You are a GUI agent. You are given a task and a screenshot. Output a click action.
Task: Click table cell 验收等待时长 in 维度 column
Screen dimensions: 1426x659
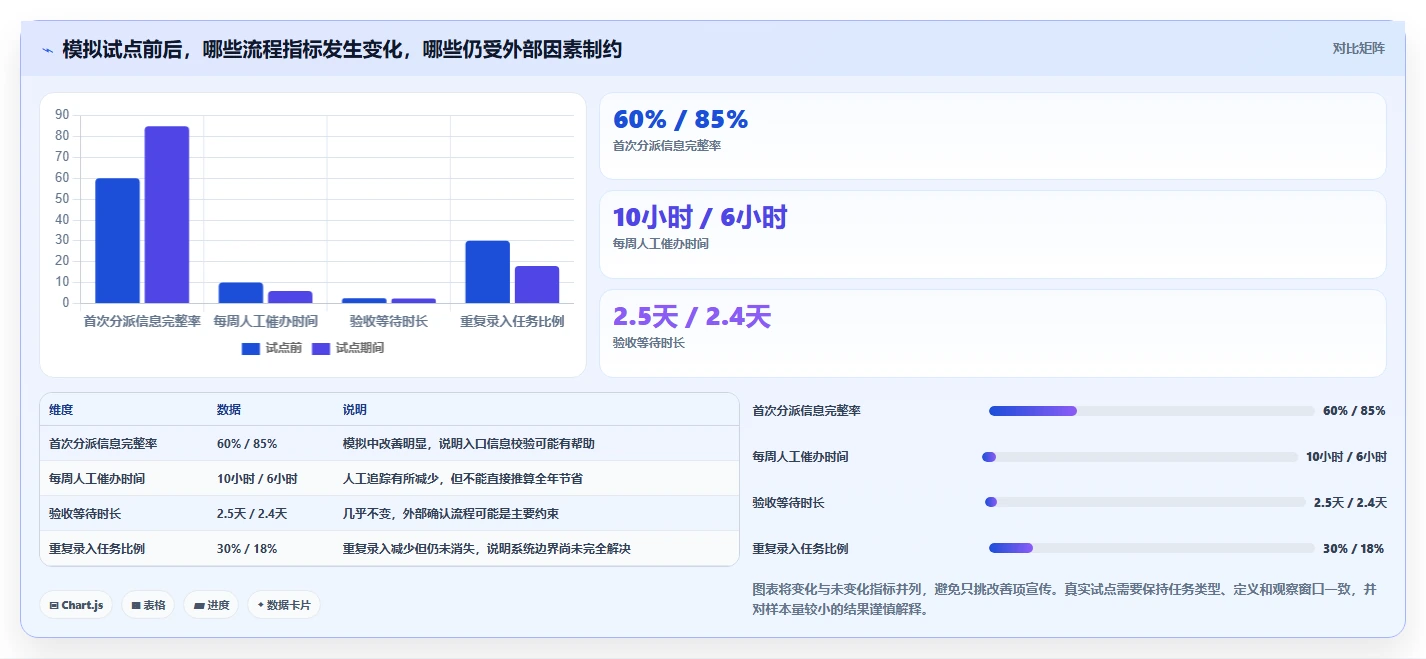[85, 514]
